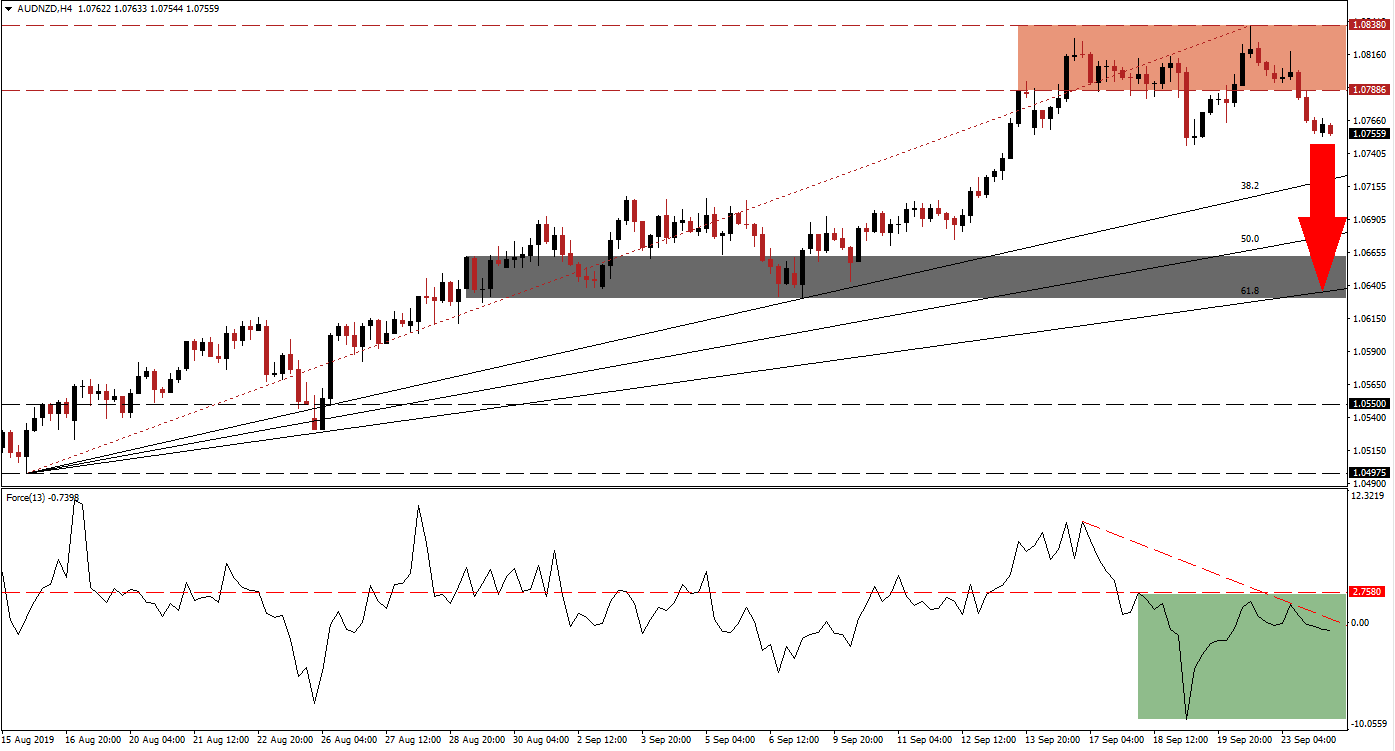This screenshot has height=751, width=1395.
Task: Click the green rectangle in Force panel
Action: [x=1241, y=656]
